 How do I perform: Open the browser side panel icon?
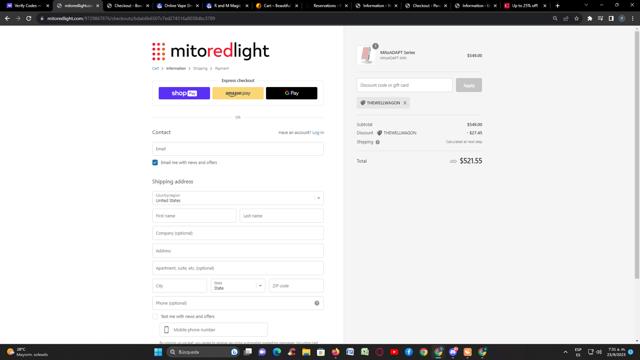[611, 18]
